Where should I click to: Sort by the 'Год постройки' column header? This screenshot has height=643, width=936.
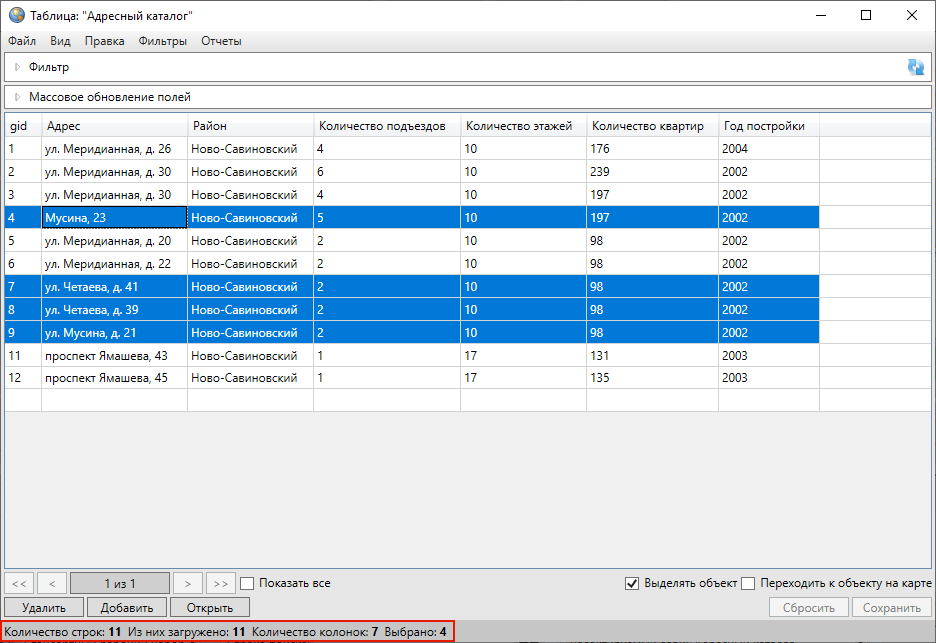767,126
